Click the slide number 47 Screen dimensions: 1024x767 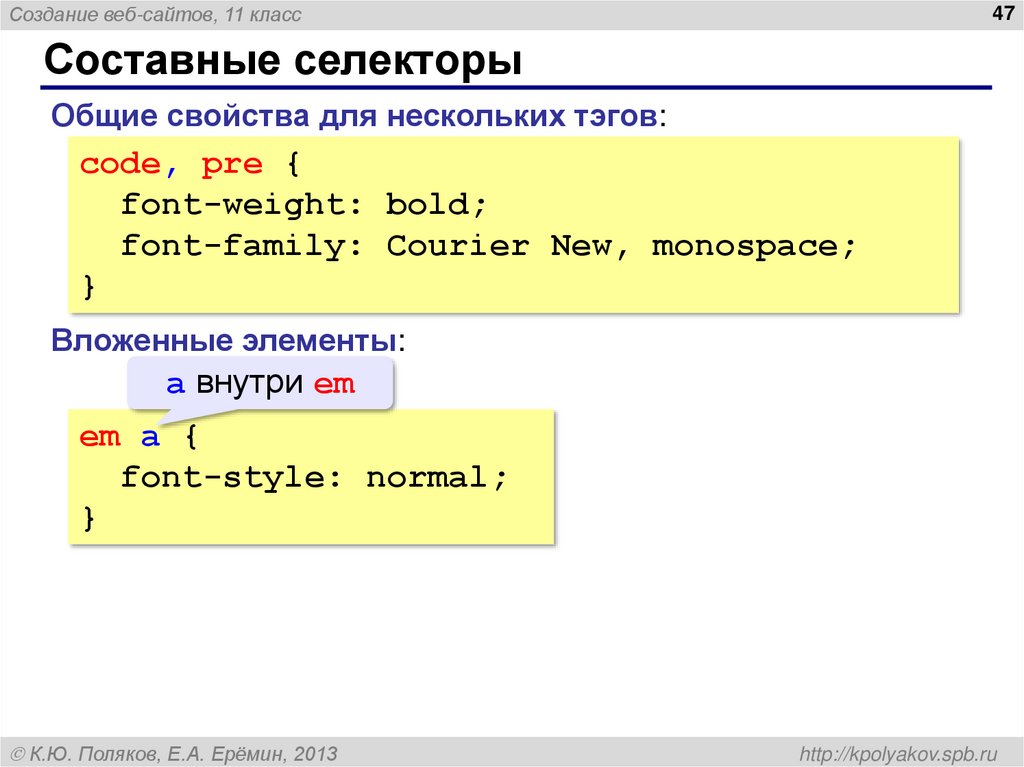pyautogui.click(x=1004, y=13)
